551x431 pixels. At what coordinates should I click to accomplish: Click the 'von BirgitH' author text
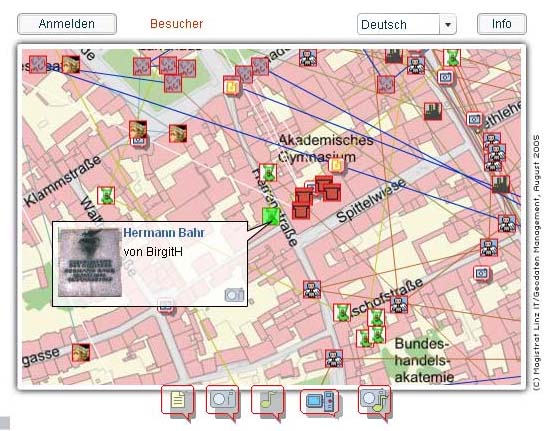[153, 252]
